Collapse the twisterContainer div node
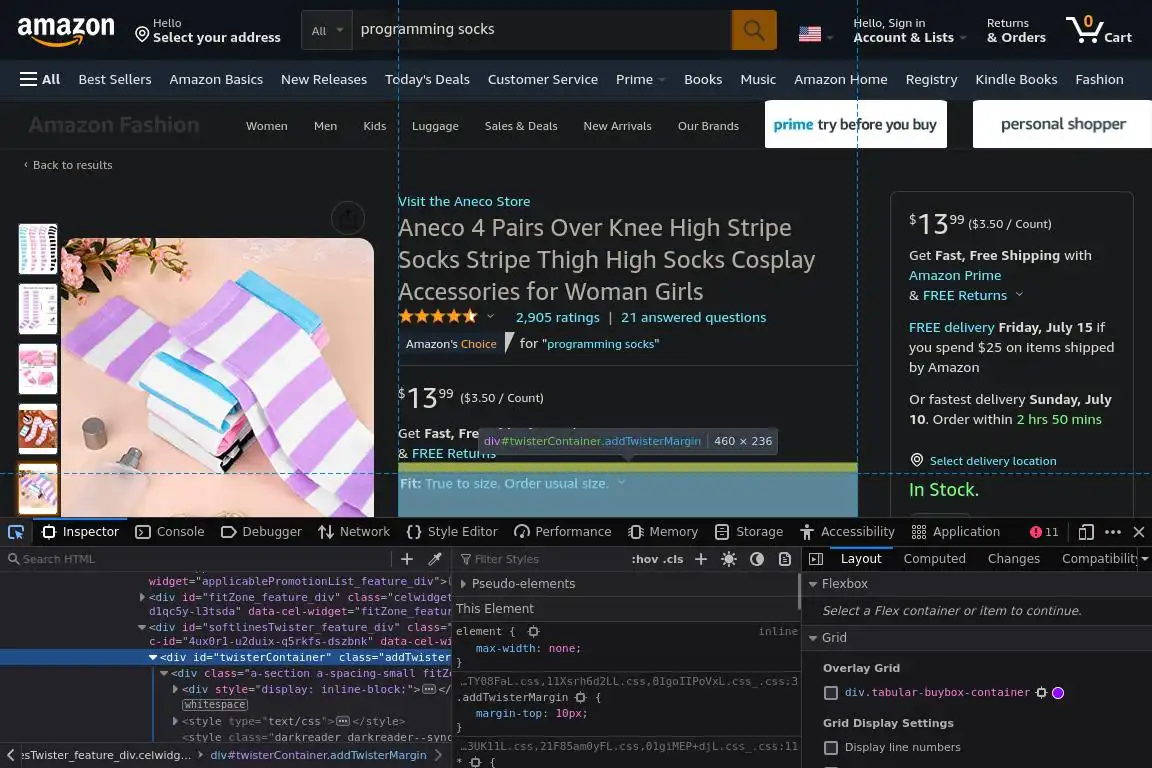This screenshot has width=1152, height=768. click(x=153, y=658)
